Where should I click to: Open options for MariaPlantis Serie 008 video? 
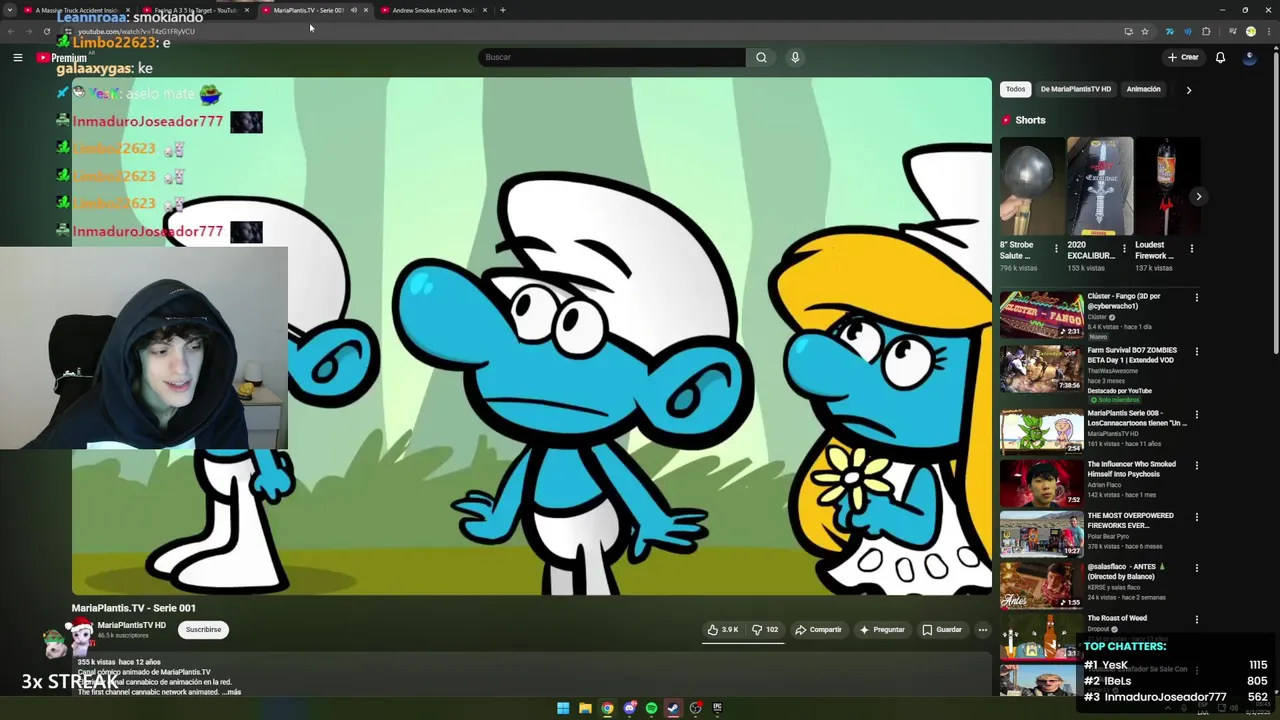[1196, 414]
